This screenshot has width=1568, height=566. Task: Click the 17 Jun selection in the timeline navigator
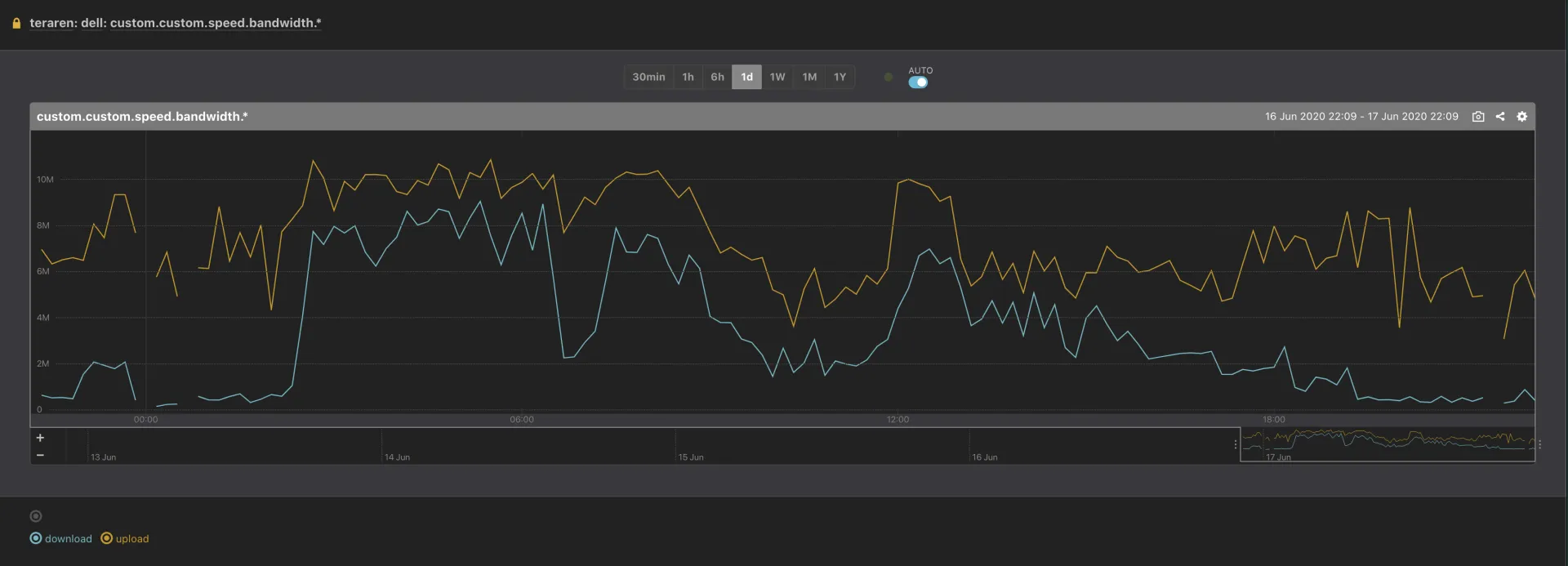pyautogui.click(x=1387, y=445)
